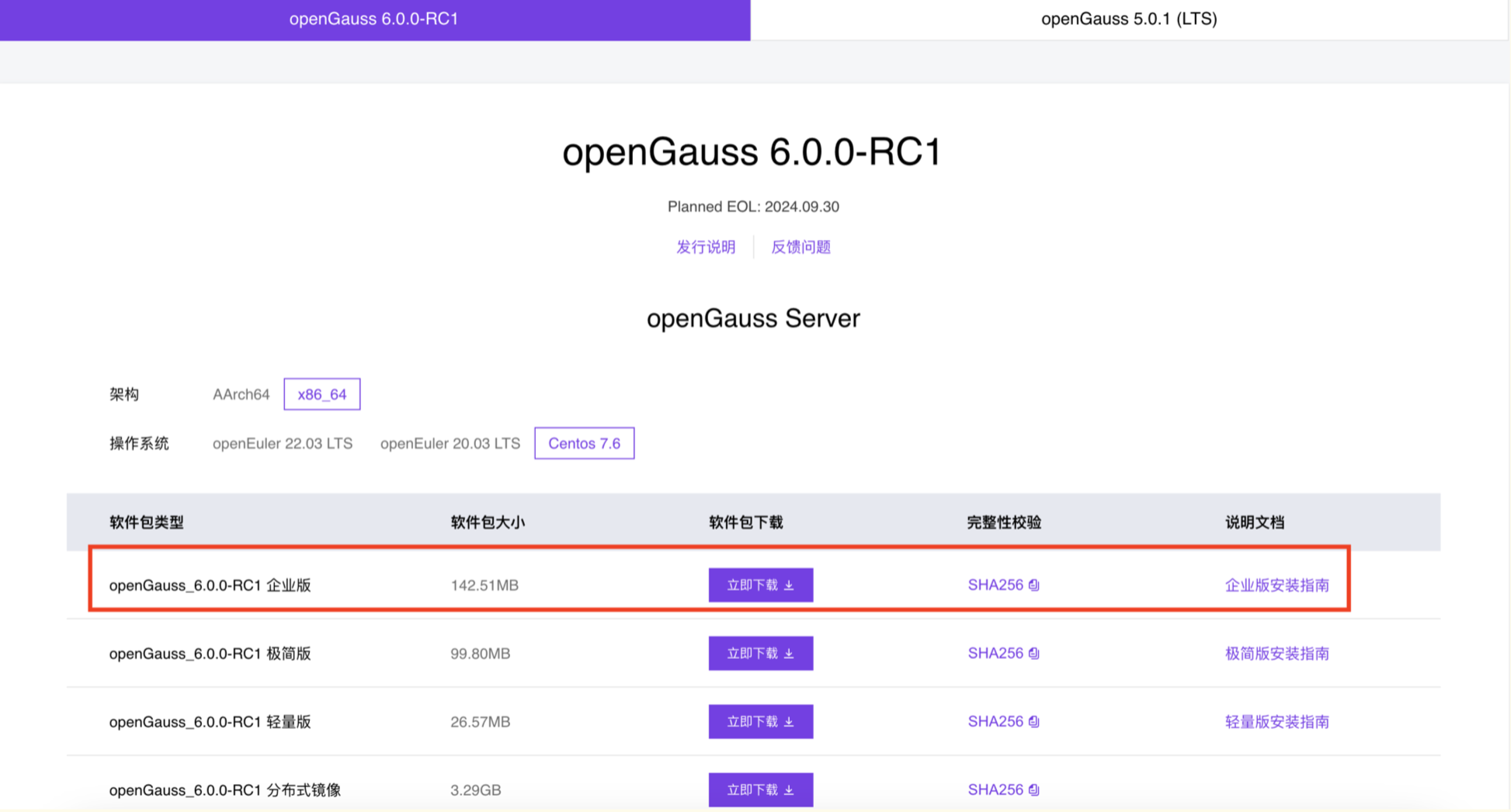
Task: Select the x86_64 architecture option
Action: tap(322, 394)
